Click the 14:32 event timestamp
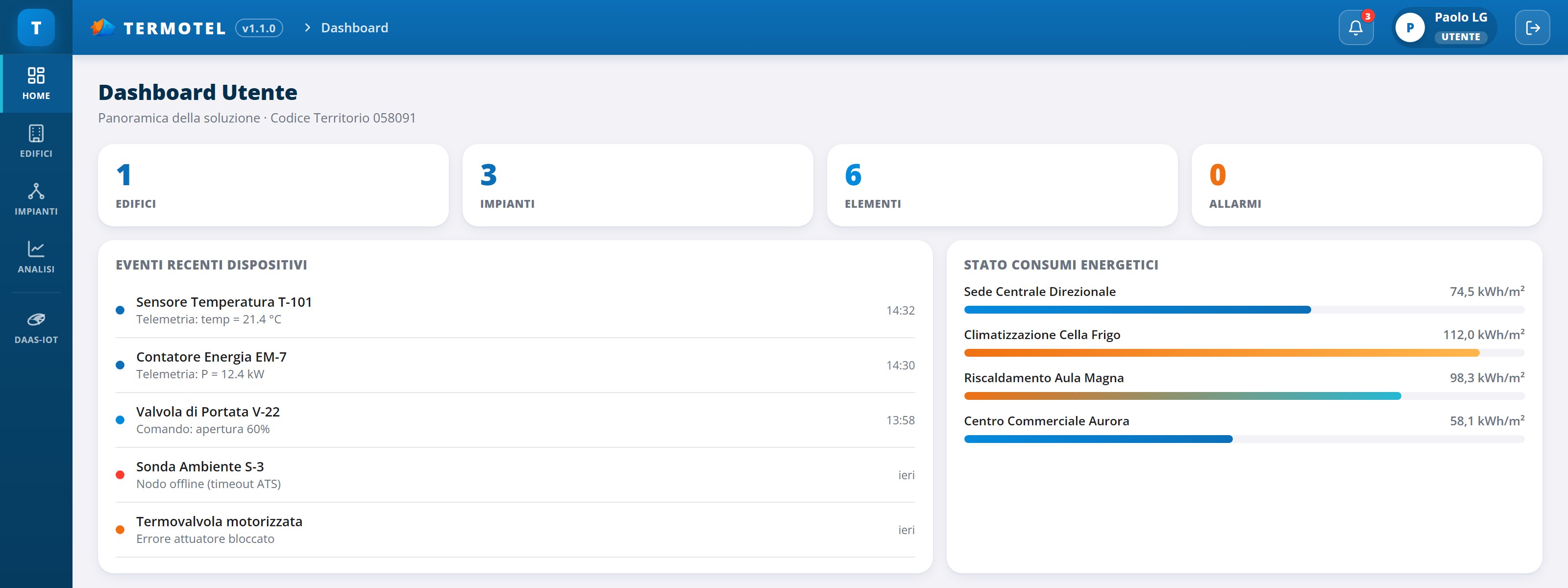Image resolution: width=1568 pixels, height=588 pixels. pos(900,311)
